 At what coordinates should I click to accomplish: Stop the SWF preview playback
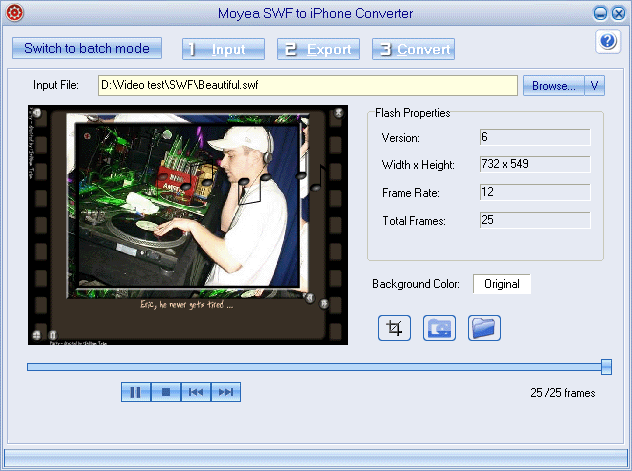tap(166, 392)
